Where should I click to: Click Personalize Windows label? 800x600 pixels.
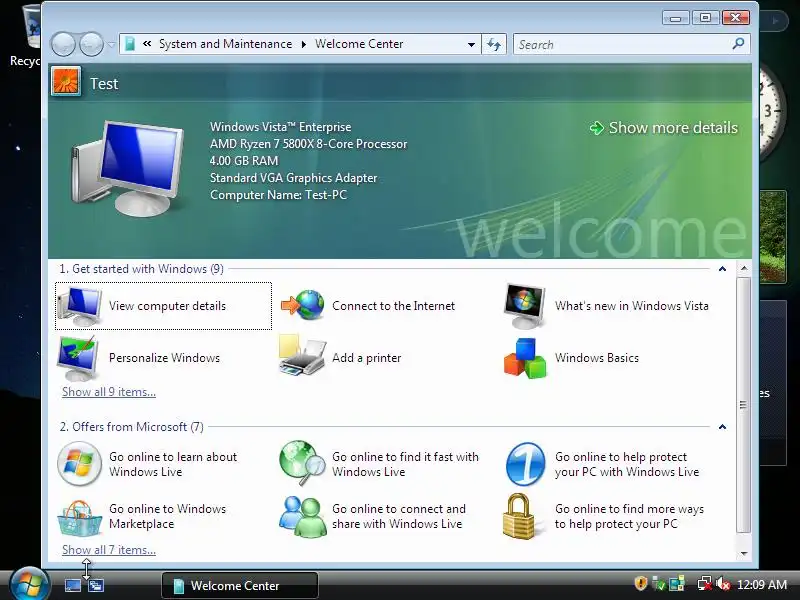click(164, 358)
